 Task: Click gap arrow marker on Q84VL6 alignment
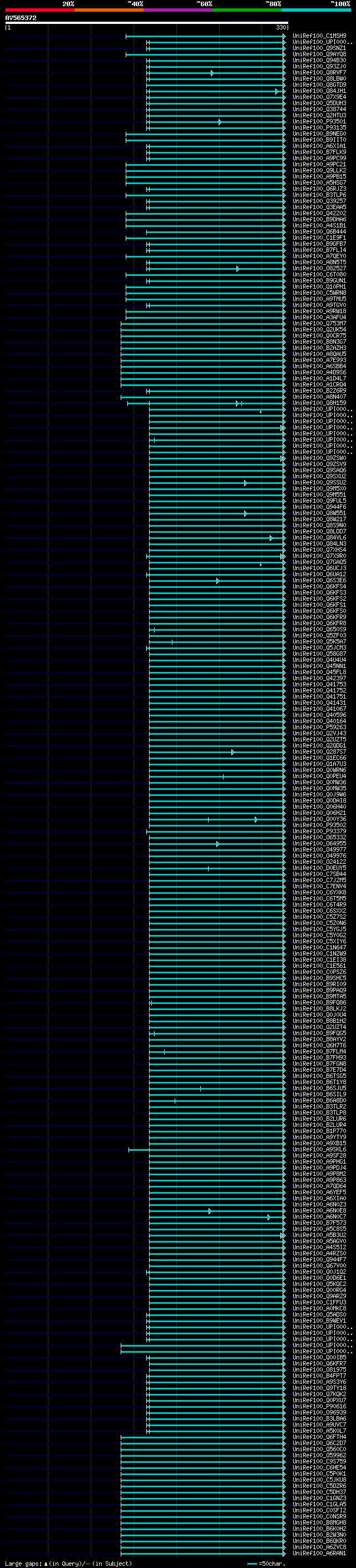click(x=271, y=538)
